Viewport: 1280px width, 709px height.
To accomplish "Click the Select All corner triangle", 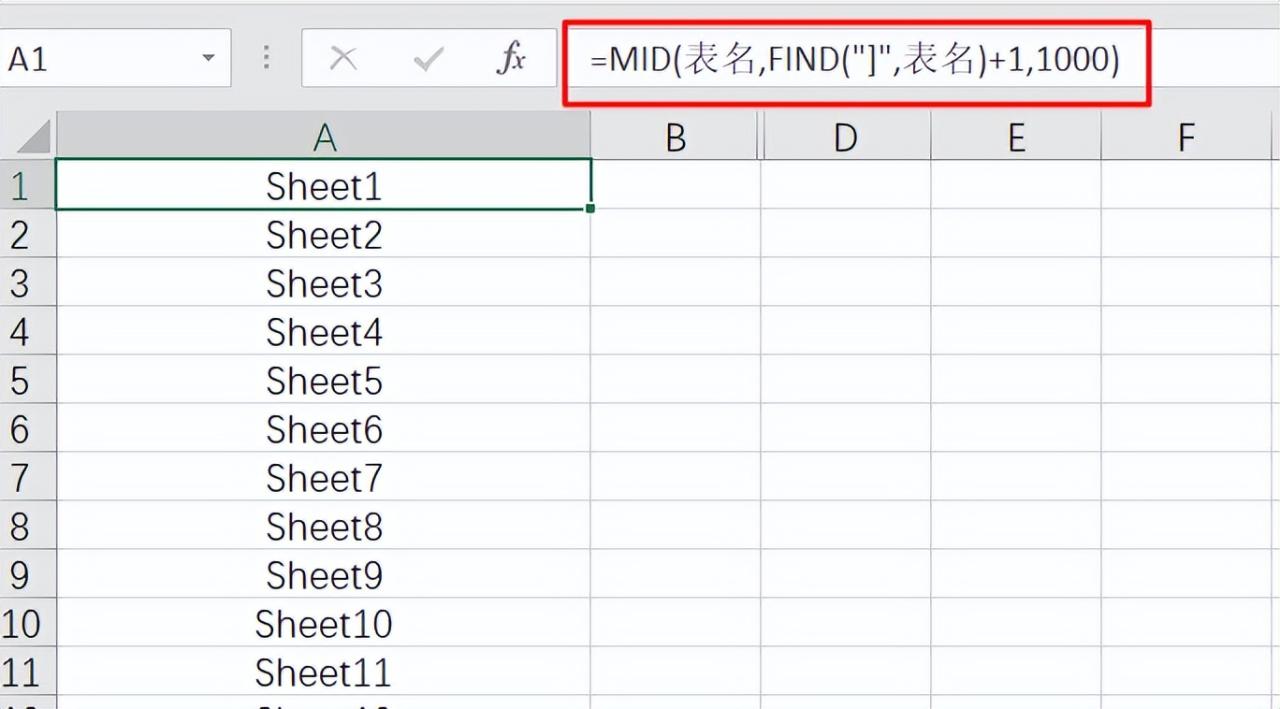I will (34, 136).
